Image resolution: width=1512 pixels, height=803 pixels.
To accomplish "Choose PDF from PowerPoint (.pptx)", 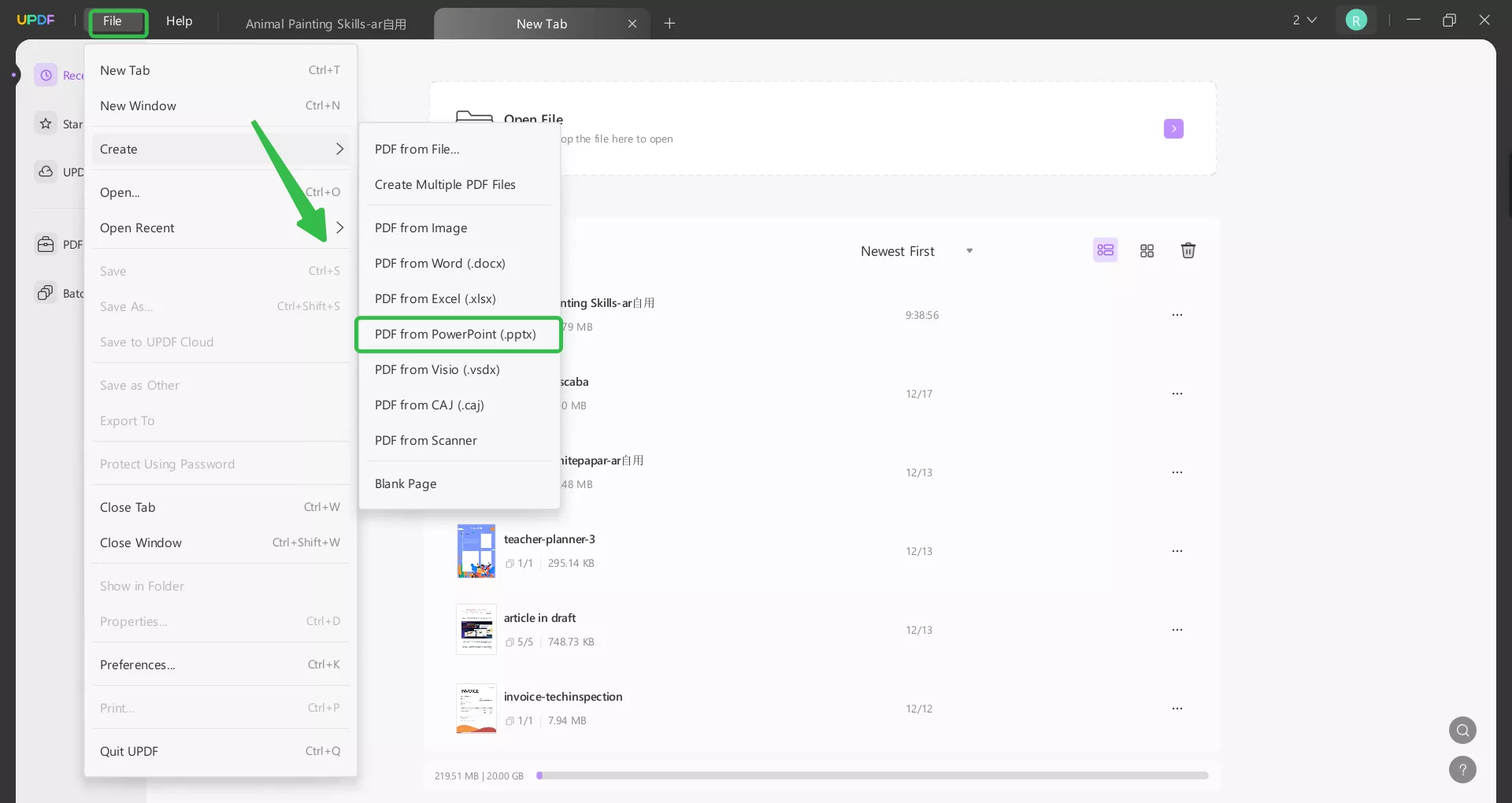I will point(459,335).
